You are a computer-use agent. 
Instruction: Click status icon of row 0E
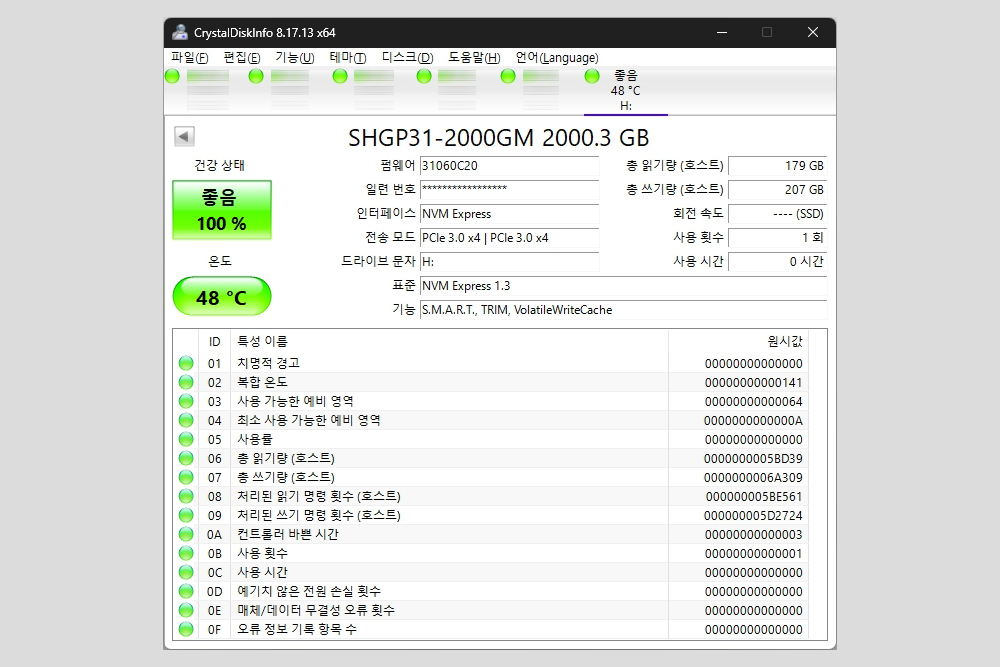point(186,610)
